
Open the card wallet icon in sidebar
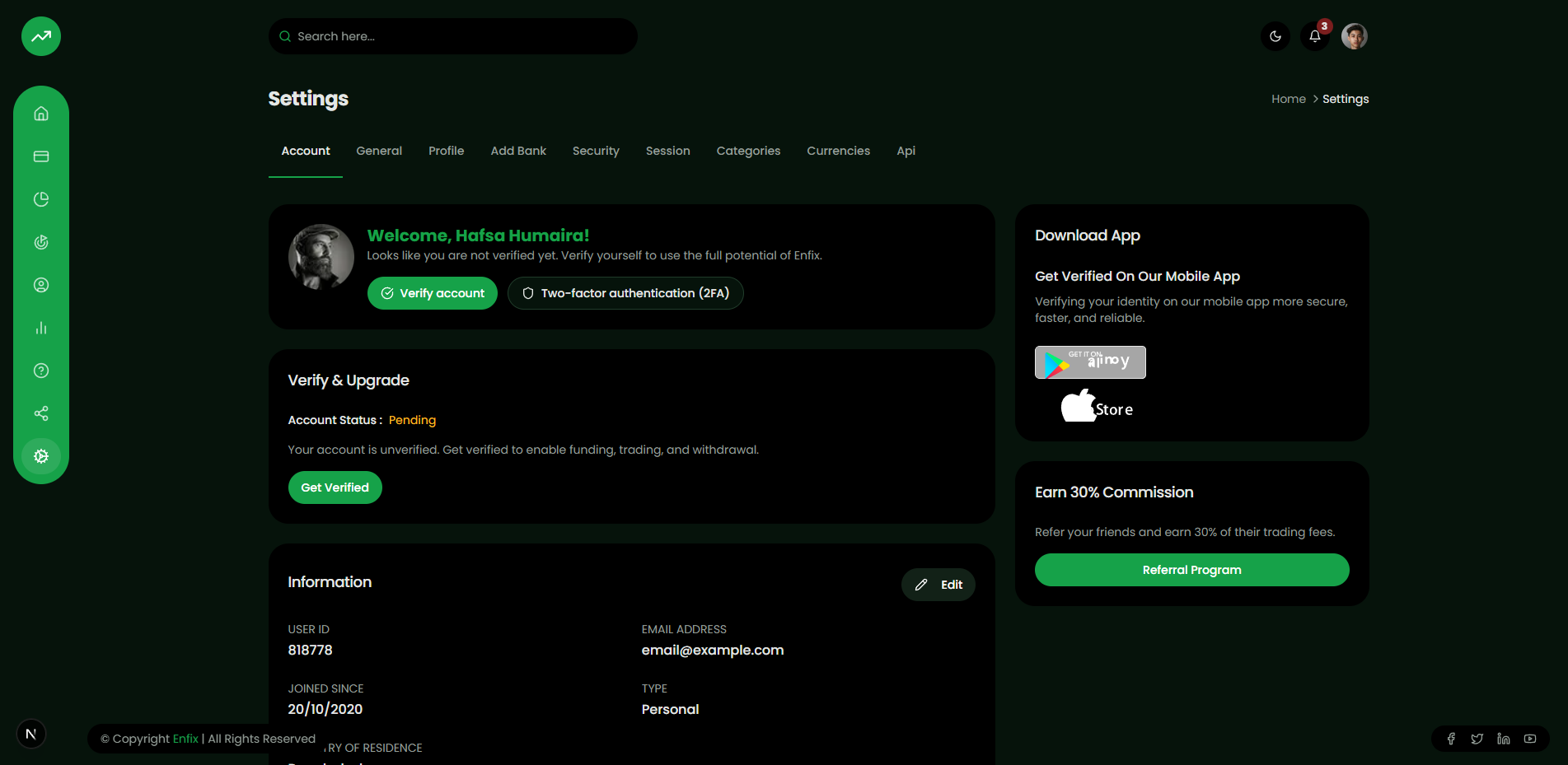click(41, 156)
